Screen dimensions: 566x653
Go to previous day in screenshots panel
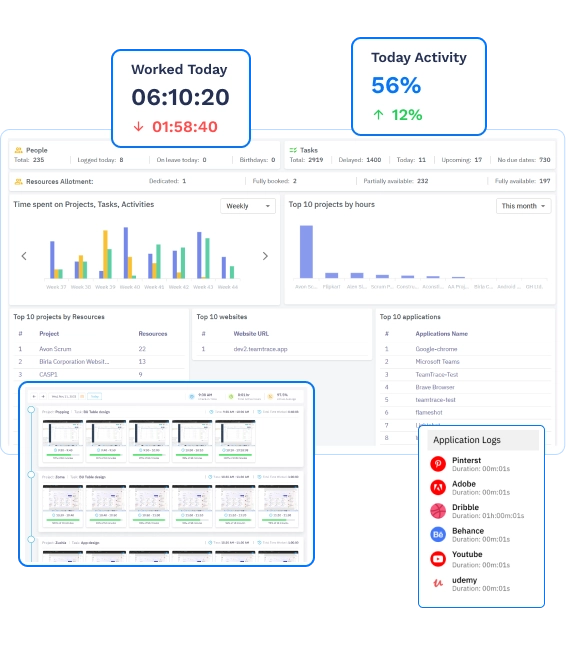[34, 396]
